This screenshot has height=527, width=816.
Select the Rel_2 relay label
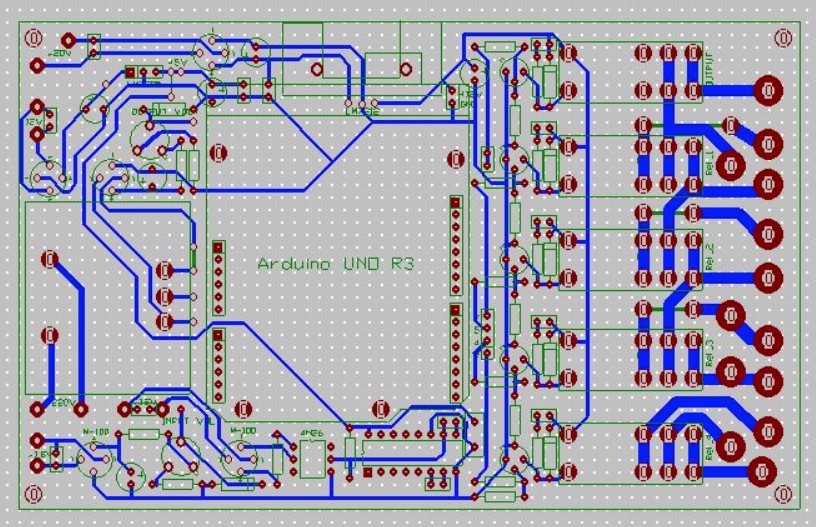(x=711, y=256)
